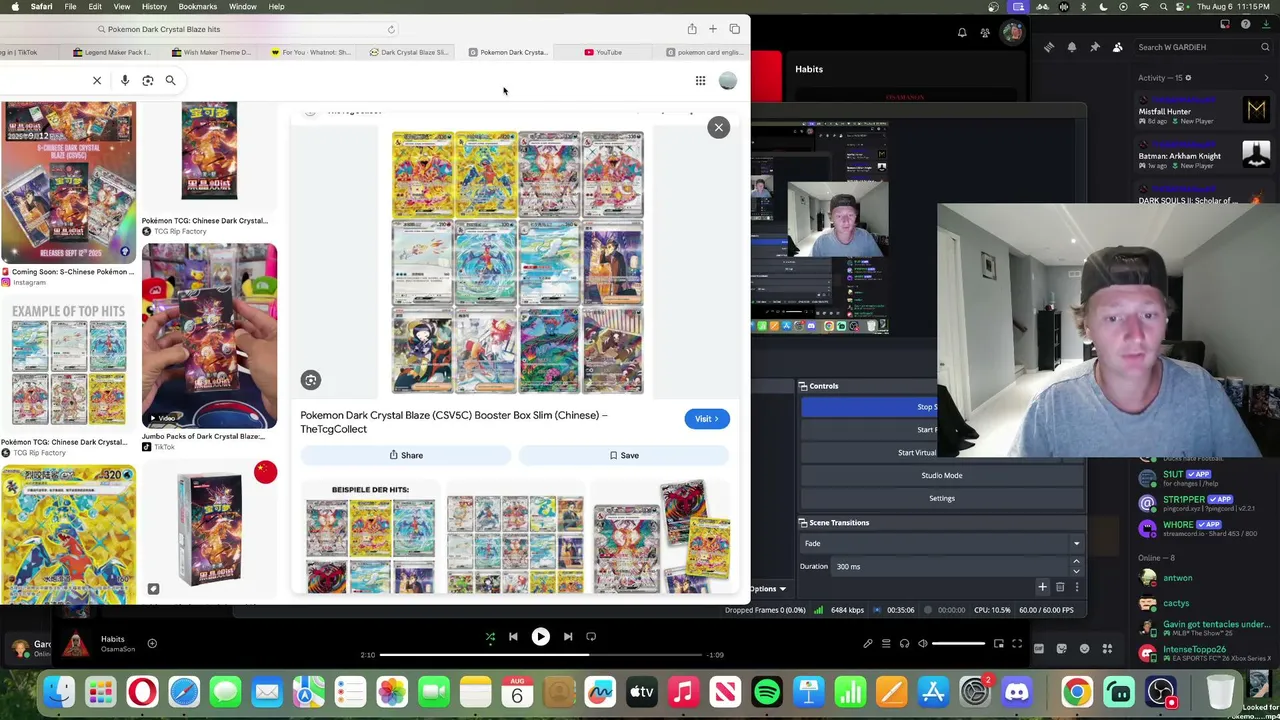Open Spotify from the Dock
Screen dimensions: 1280x720
(x=767, y=692)
